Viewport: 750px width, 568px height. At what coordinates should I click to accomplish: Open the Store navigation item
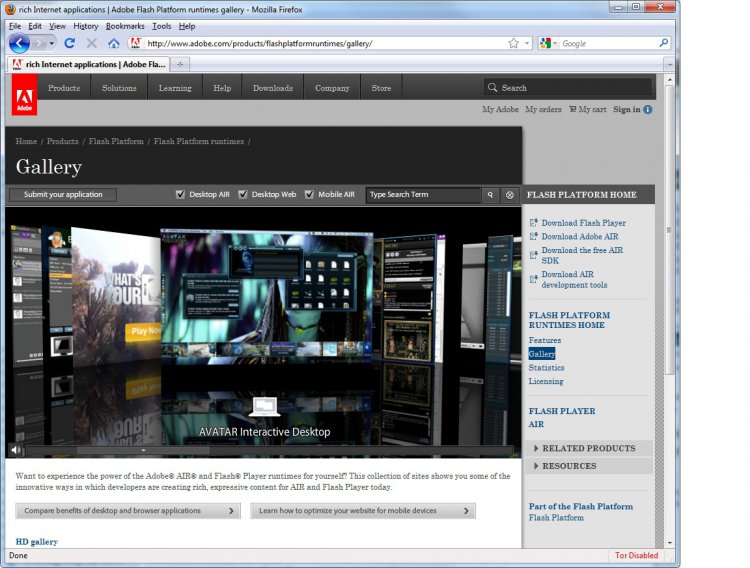(381, 88)
